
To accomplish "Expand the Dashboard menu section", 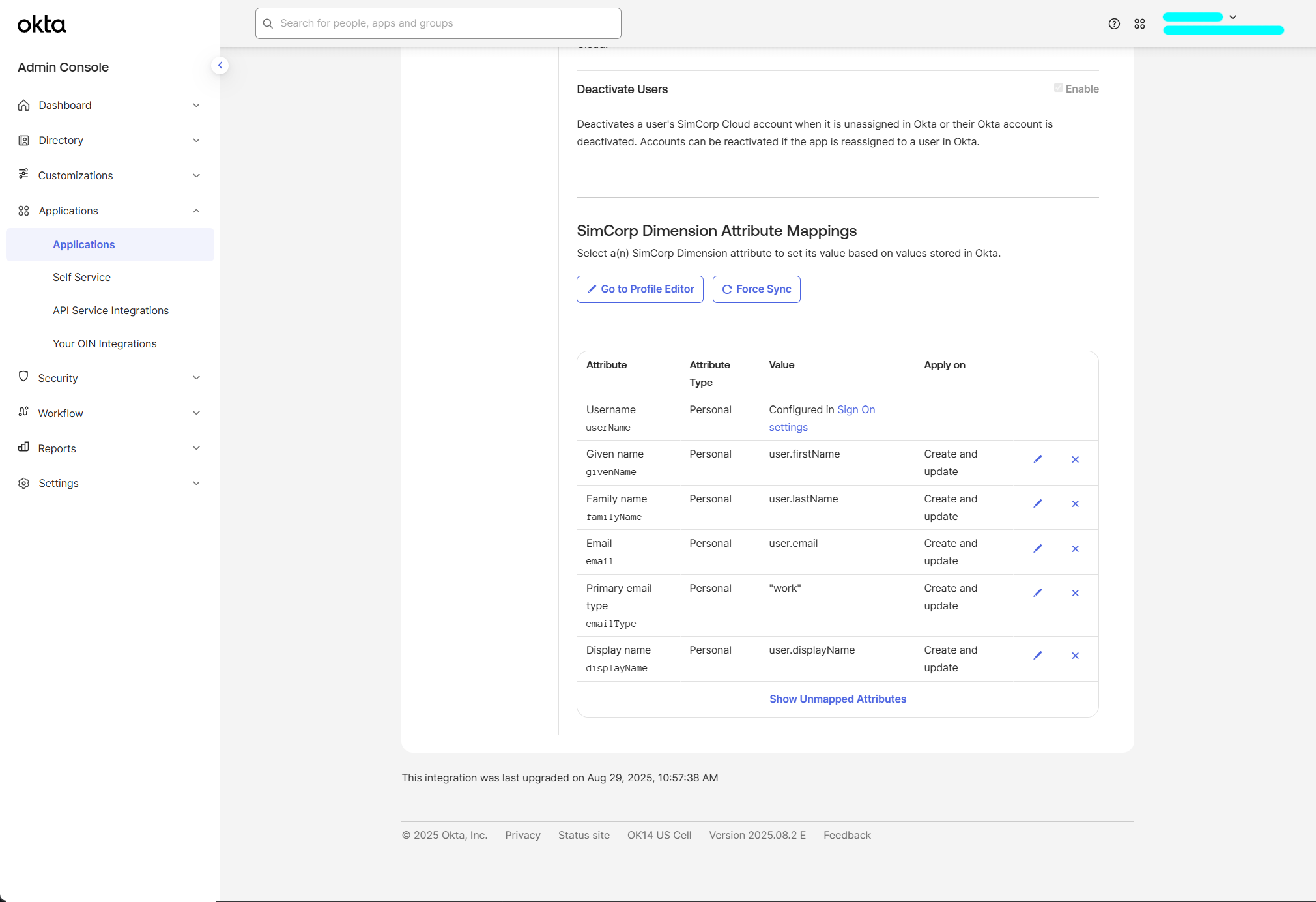I will pyautogui.click(x=109, y=105).
